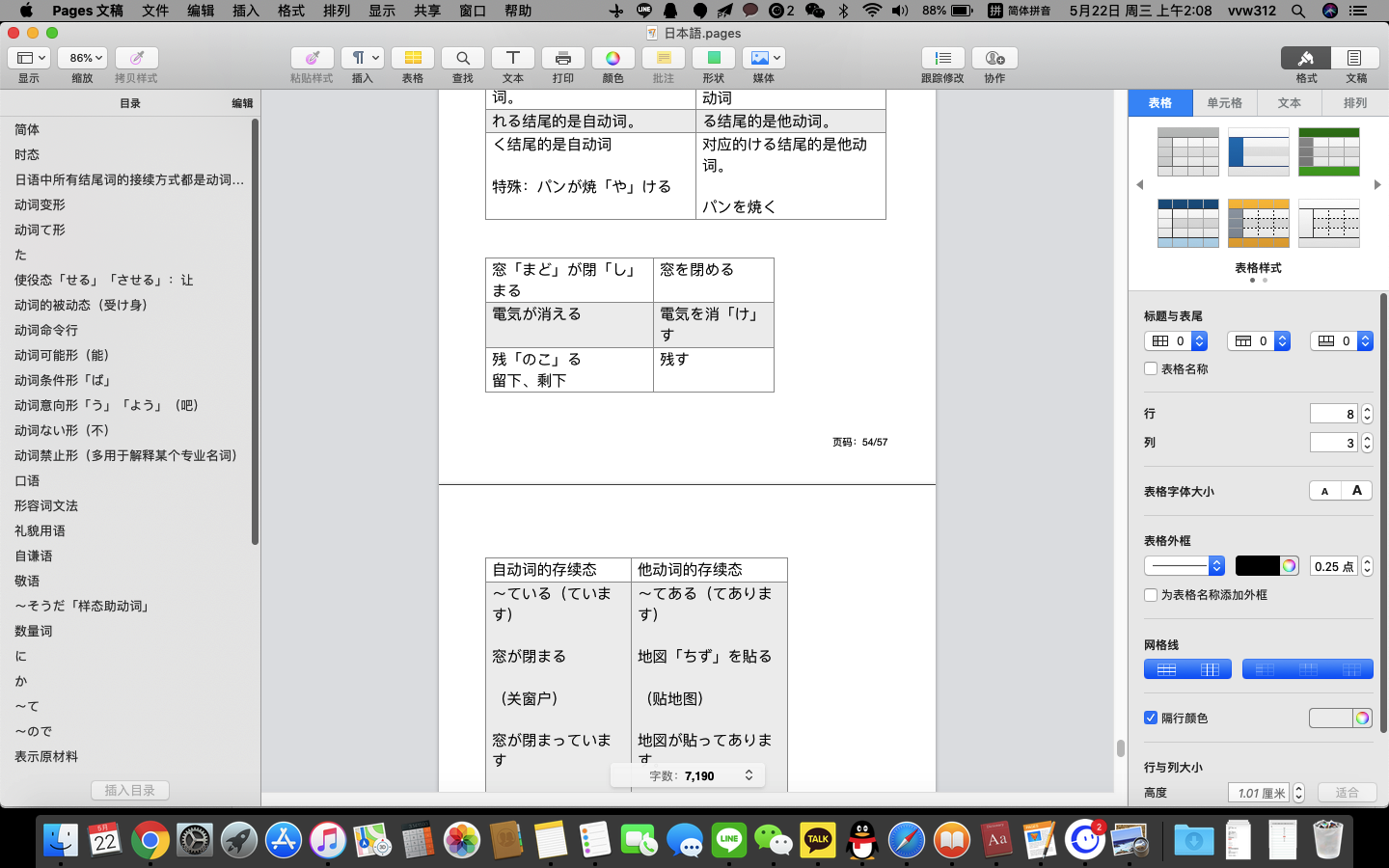
Task: Click the 形状 (Shape) toolbar icon
Action: coord(714,58)
